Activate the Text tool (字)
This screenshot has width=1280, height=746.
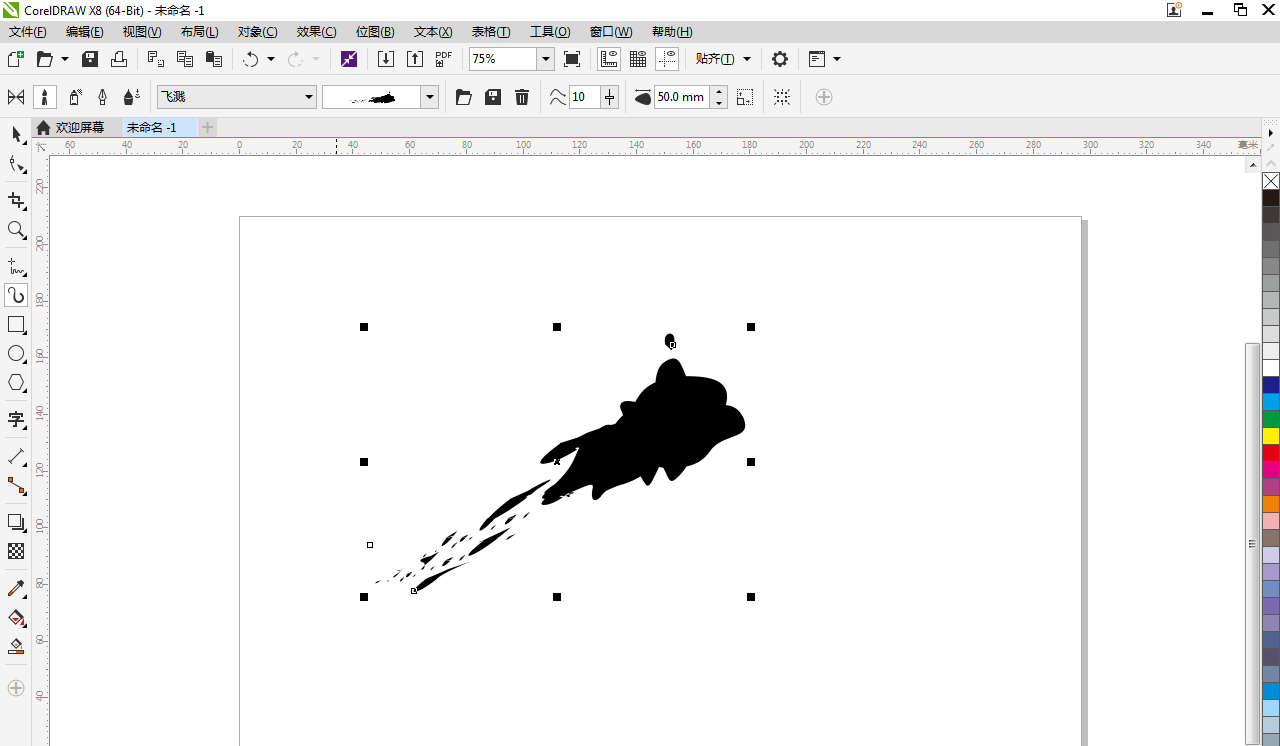point(16,419)
